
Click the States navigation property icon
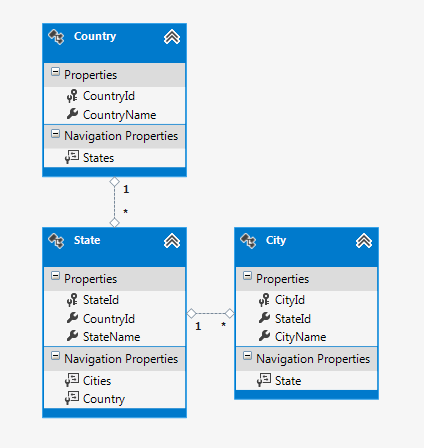coord(72,157)
